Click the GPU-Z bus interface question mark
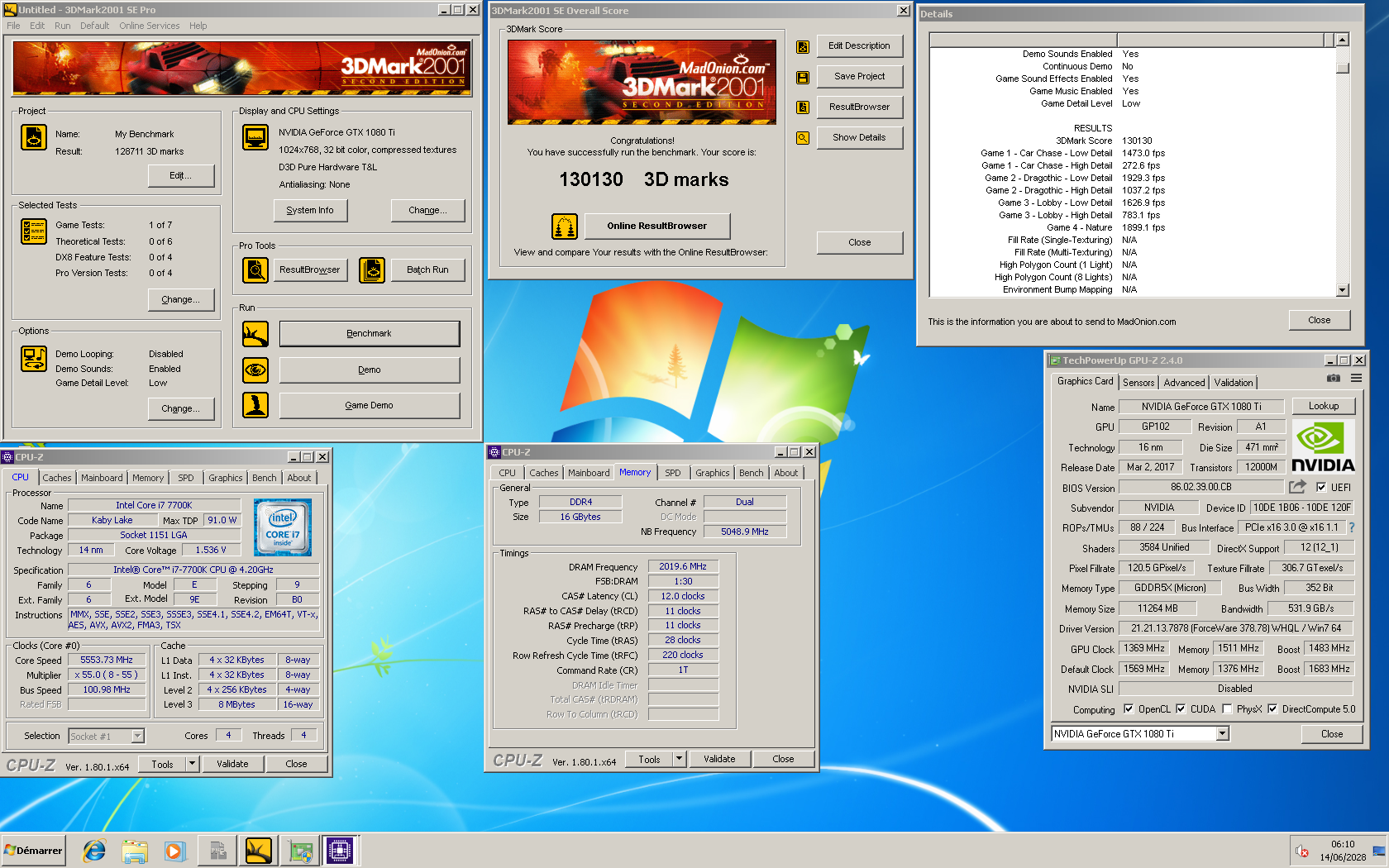1389x868 pixels. tap(1352, 527)
